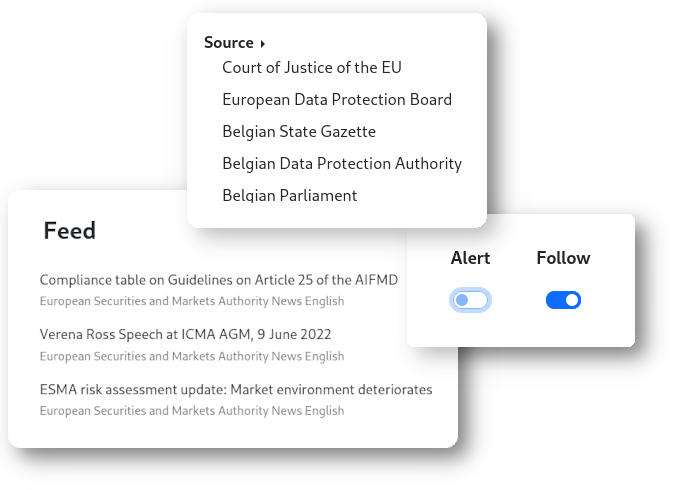The height and width of the screenshot is (490, 674).
Task: Choose European Data Protection Board source
Action: click(337, 100)
